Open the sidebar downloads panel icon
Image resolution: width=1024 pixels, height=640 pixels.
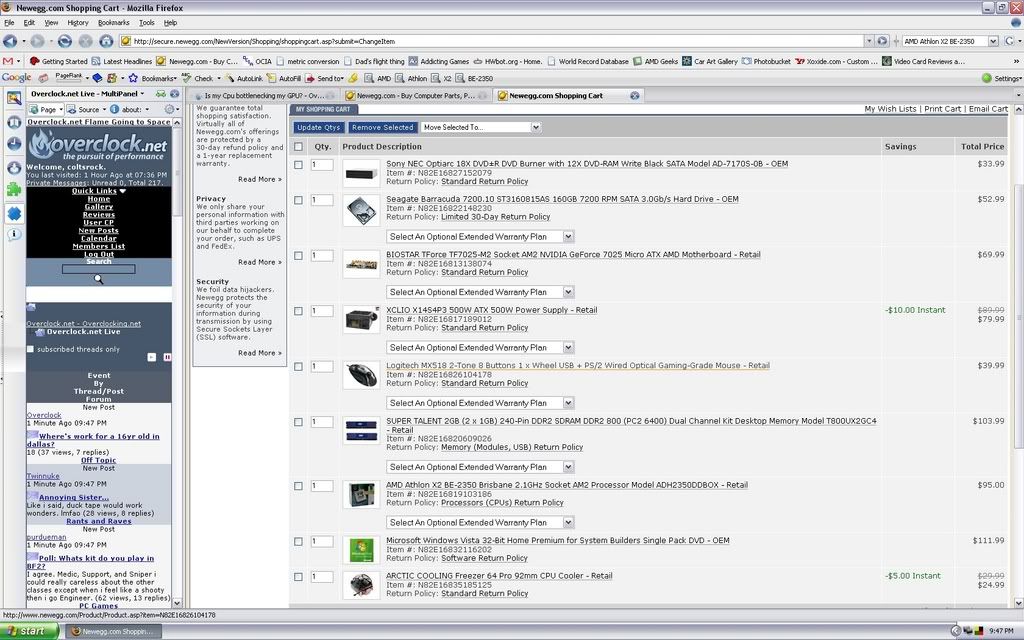14,167
